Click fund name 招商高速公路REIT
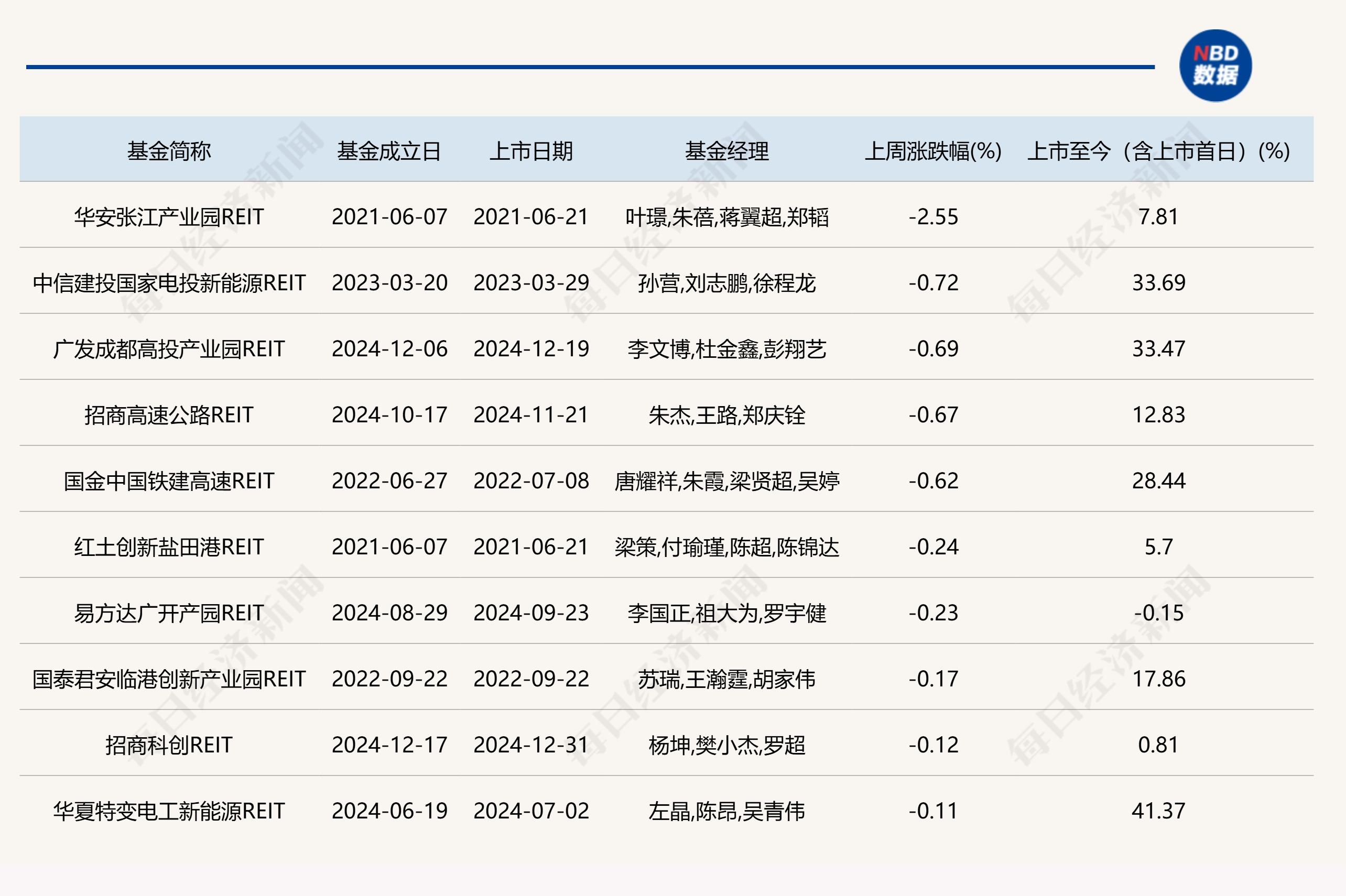 click(169, 415)
